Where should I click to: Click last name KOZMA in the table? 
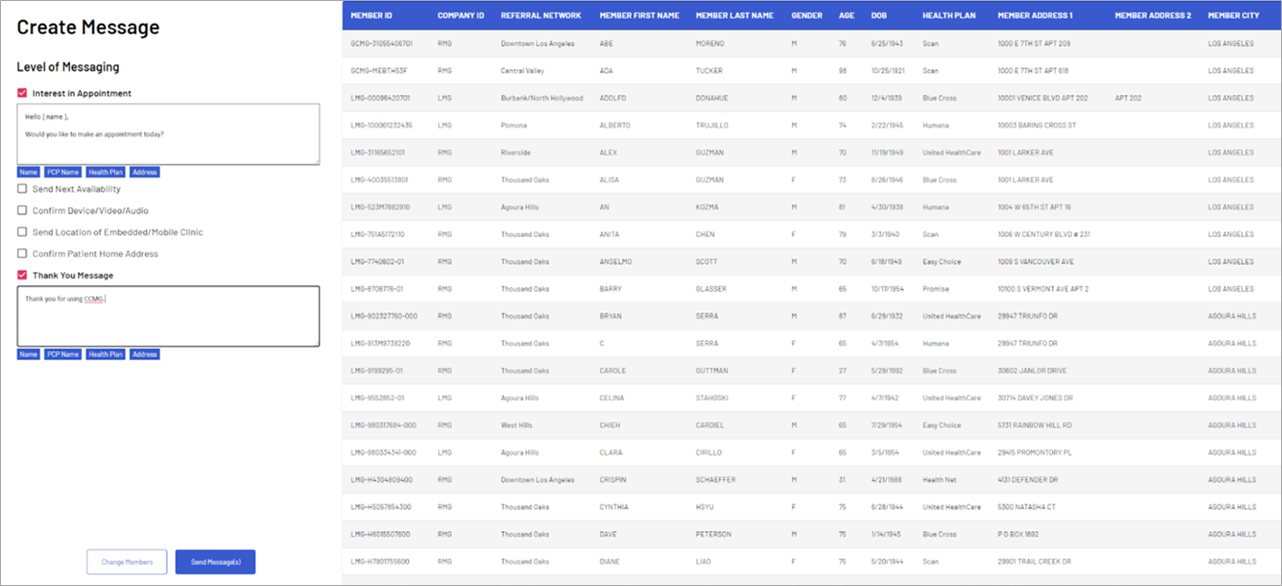[x=709, y=207]
